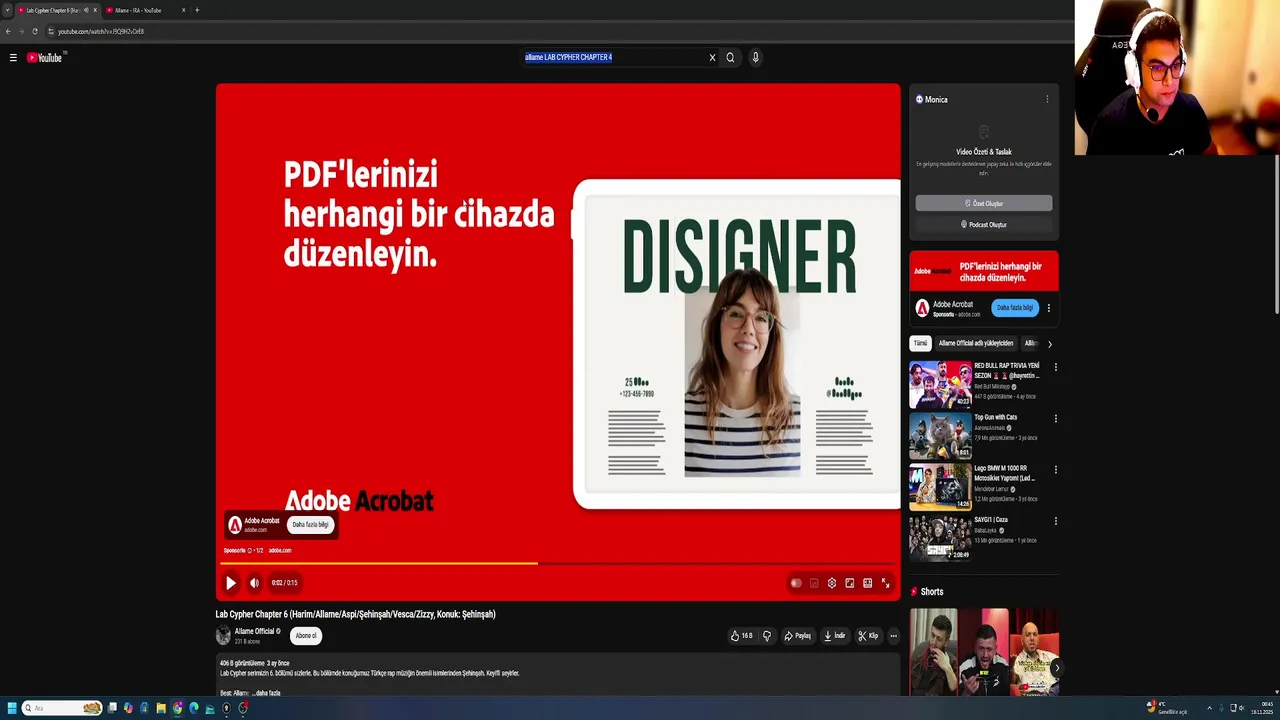
Task: Open Monica panel options menu
Action: (x=1047, y=99)
